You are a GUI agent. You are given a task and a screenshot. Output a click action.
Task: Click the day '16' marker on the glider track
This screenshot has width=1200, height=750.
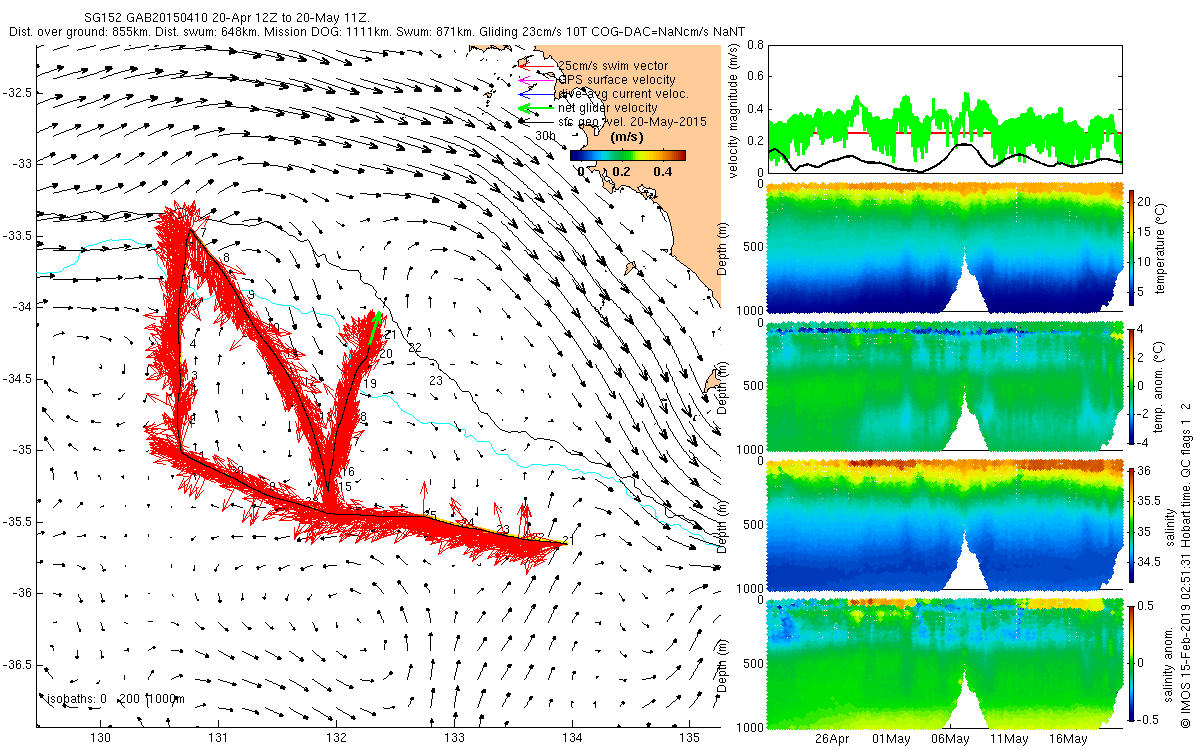click(x=347, y=471)
